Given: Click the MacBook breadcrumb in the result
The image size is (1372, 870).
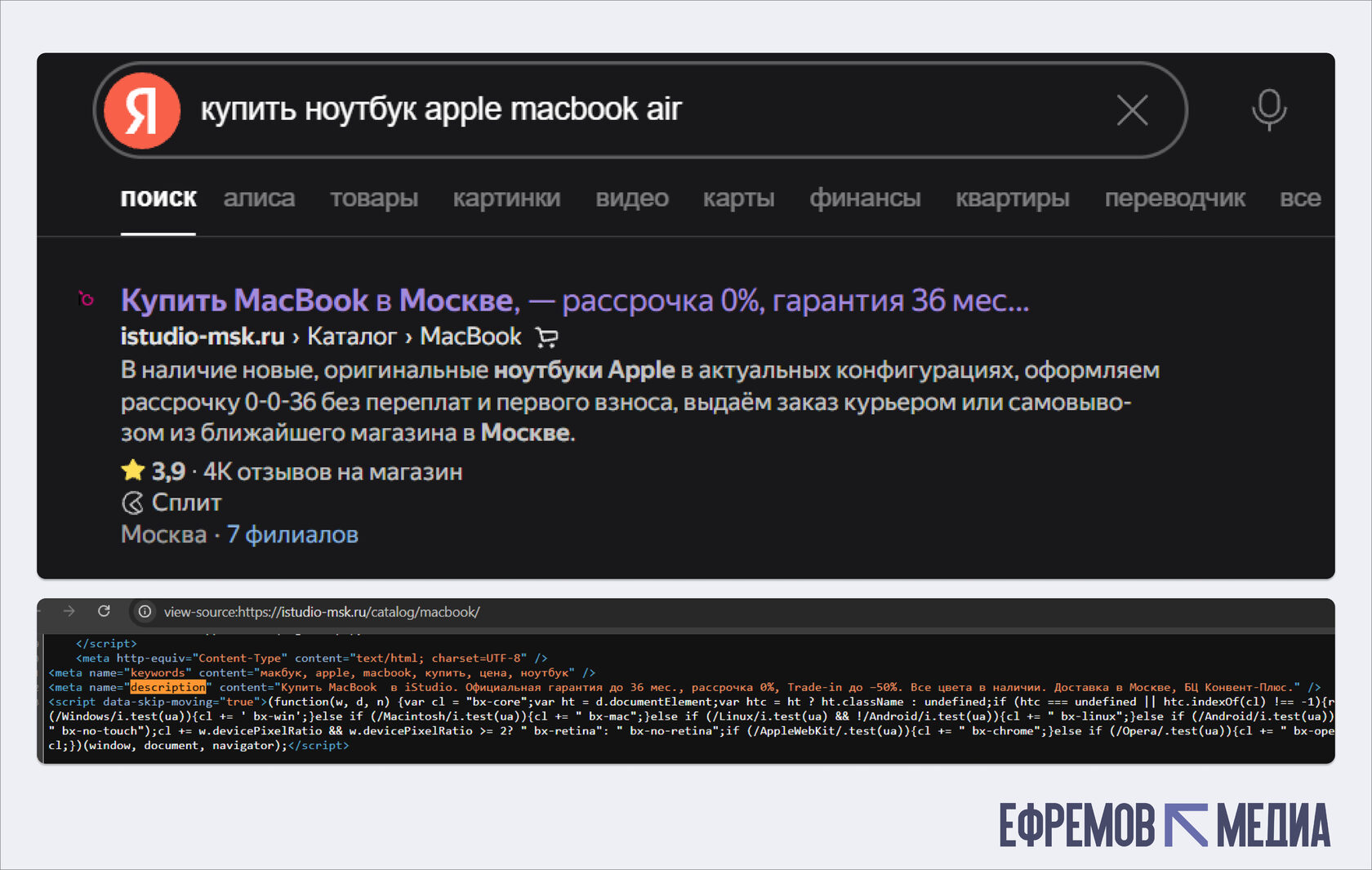Looking at the screenshot, I should 470,337.
